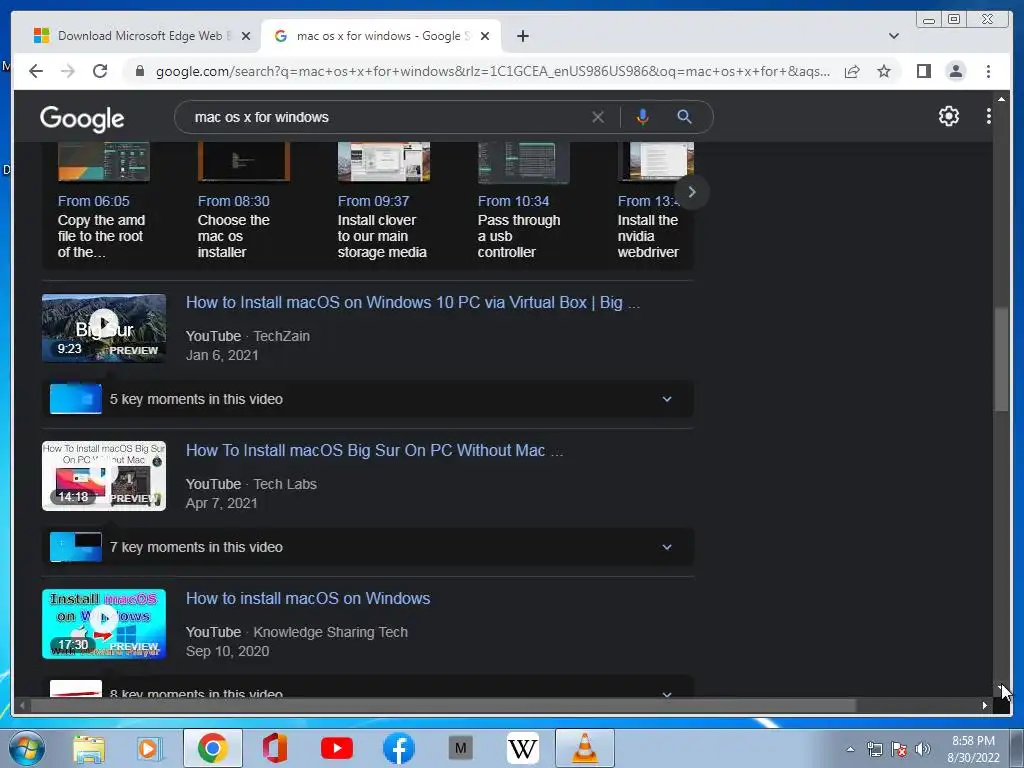Screen dimensions: 1024x768
Task: Click the browser forward arrow
Action: [68, 71]
